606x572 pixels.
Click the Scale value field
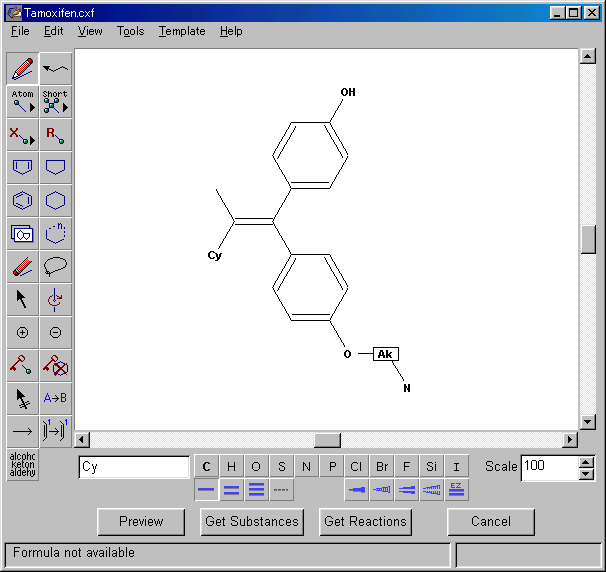tap(550, 468)
